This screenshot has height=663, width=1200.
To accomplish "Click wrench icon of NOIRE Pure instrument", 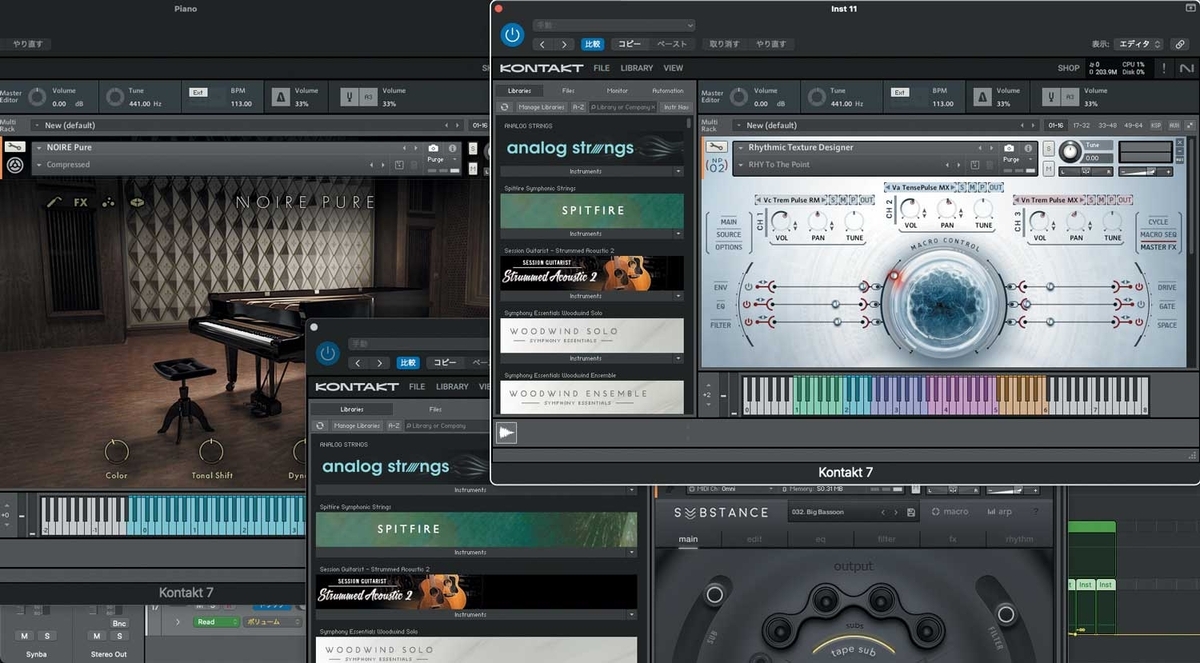I will point(15,147).
